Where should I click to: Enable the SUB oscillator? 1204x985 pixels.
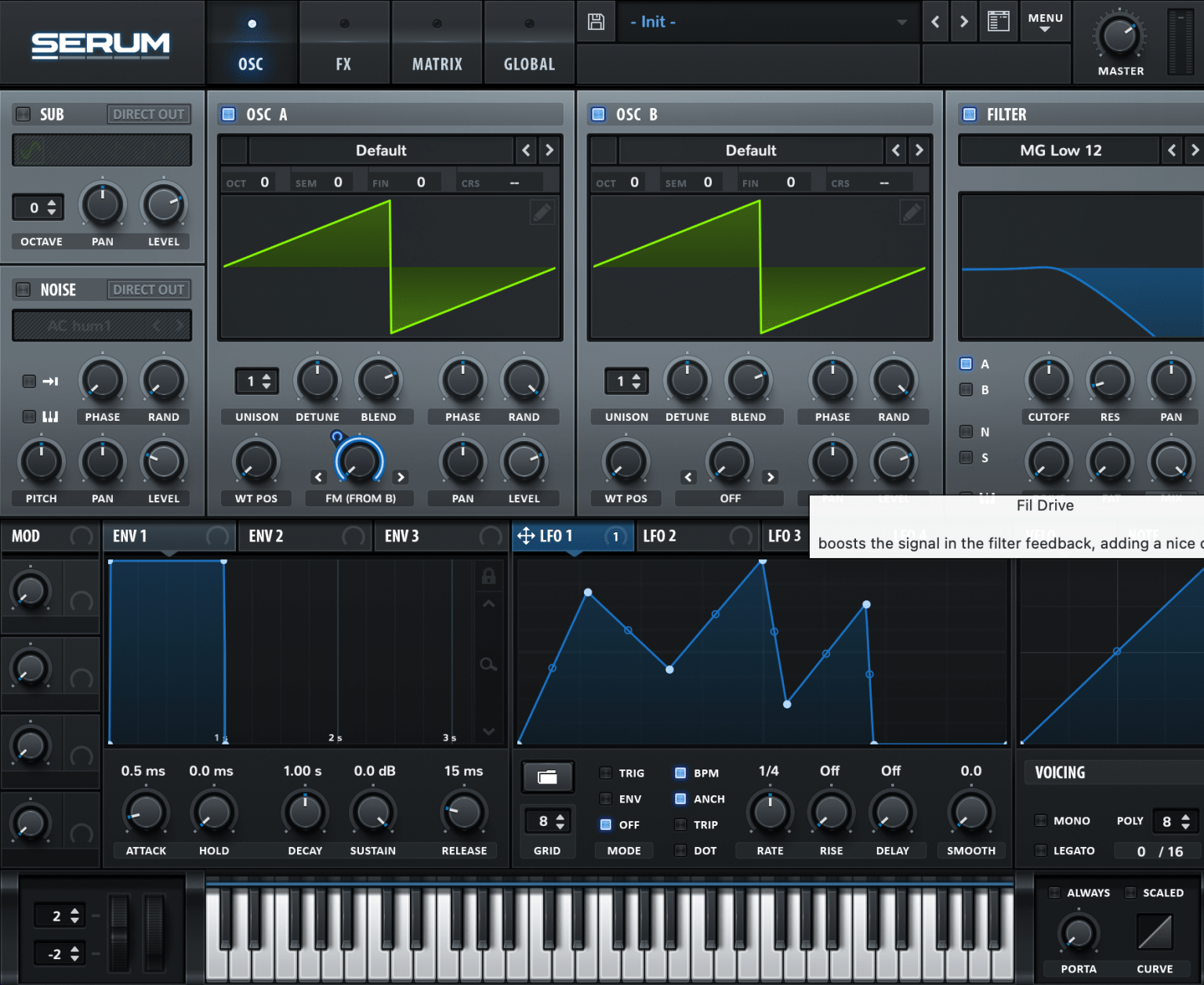[x=22, y=114]
